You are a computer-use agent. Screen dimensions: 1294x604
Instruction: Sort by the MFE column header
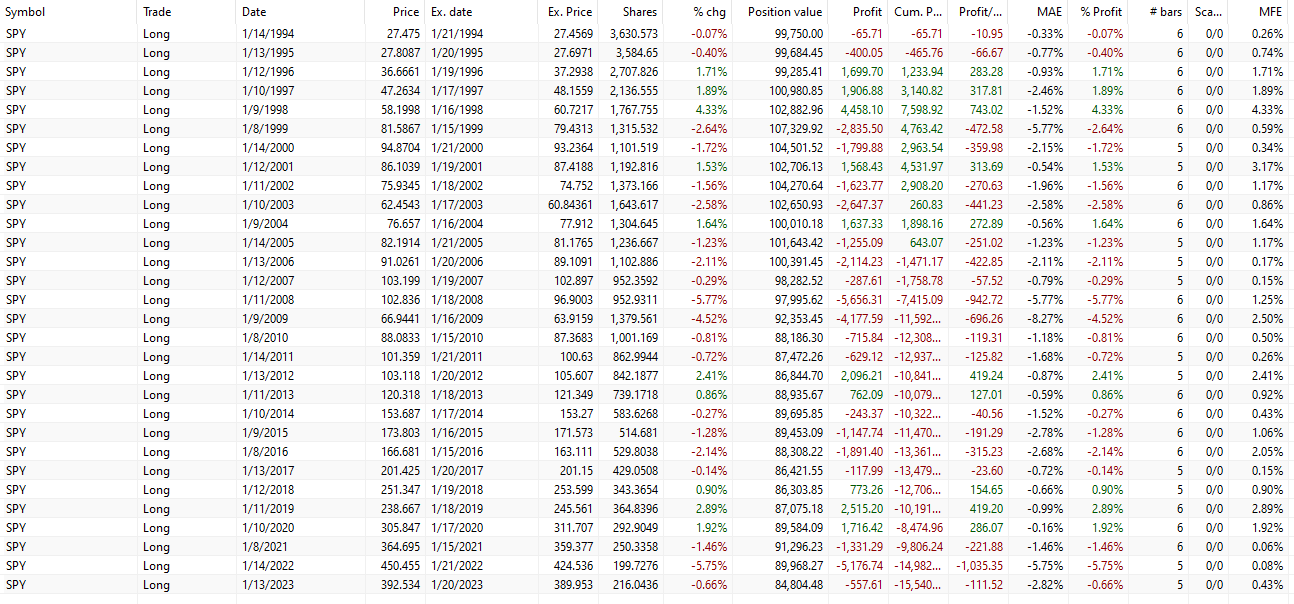(x=1270, y=12)
